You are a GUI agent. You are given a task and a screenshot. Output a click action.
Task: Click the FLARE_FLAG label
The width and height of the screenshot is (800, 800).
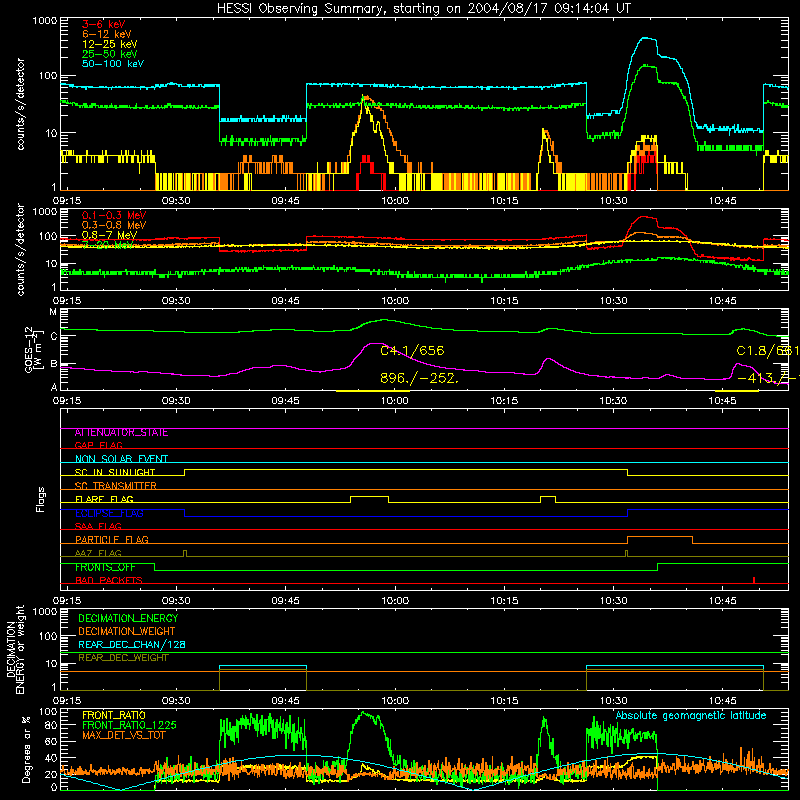click(x=104, y=499)
